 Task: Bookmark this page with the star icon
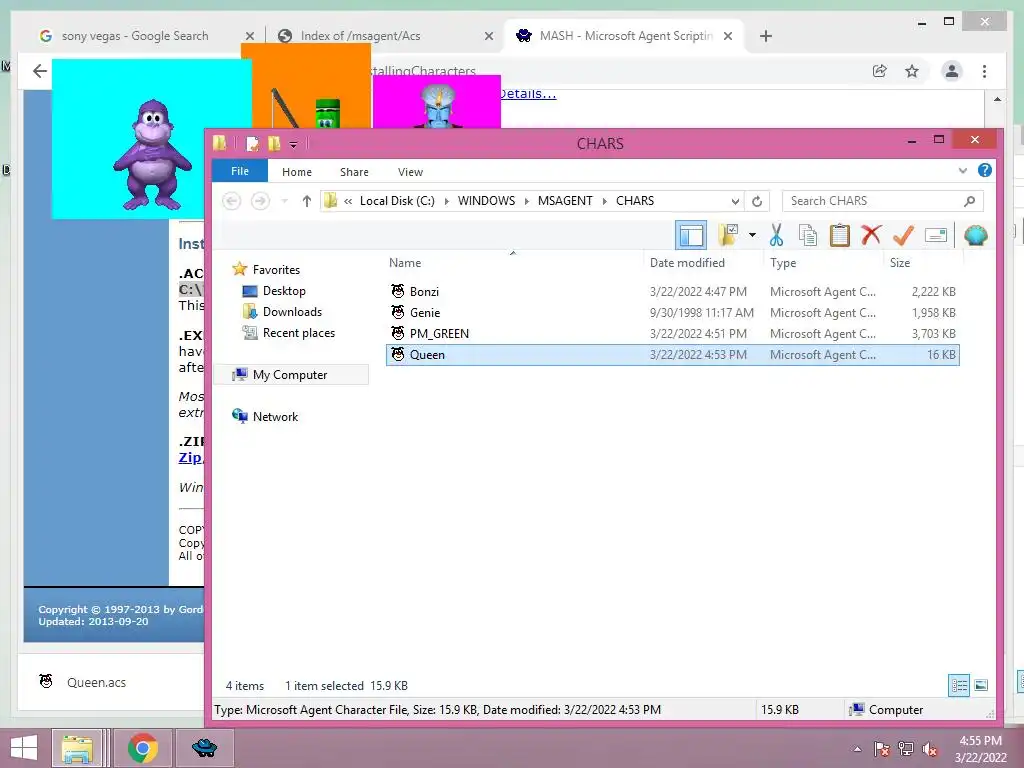[912, 71]
